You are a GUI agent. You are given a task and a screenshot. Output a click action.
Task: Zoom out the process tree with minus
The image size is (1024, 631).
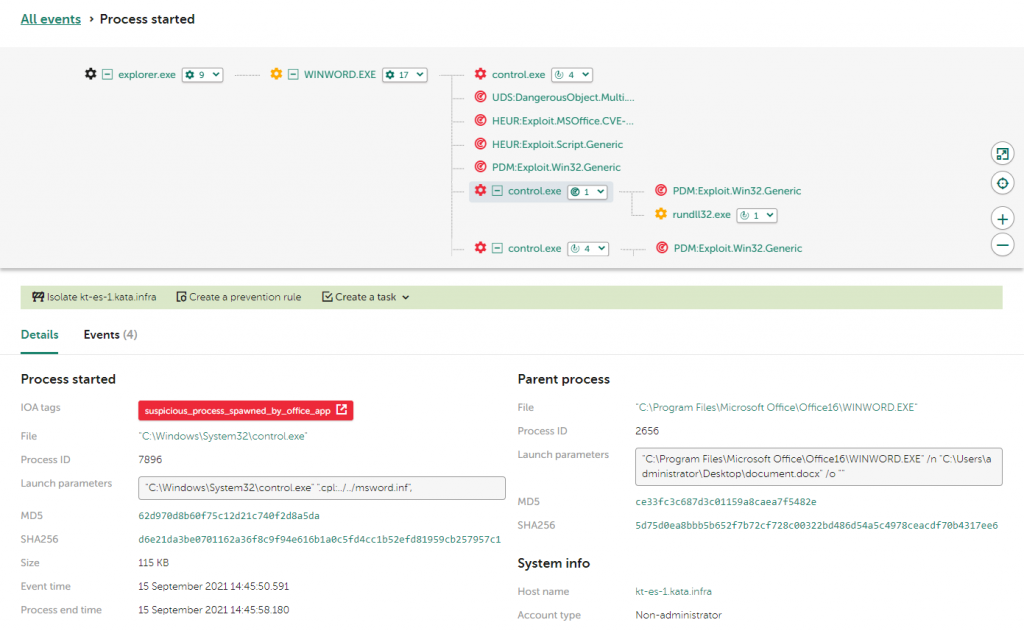pyautogui.click(x=1002, y=245)
